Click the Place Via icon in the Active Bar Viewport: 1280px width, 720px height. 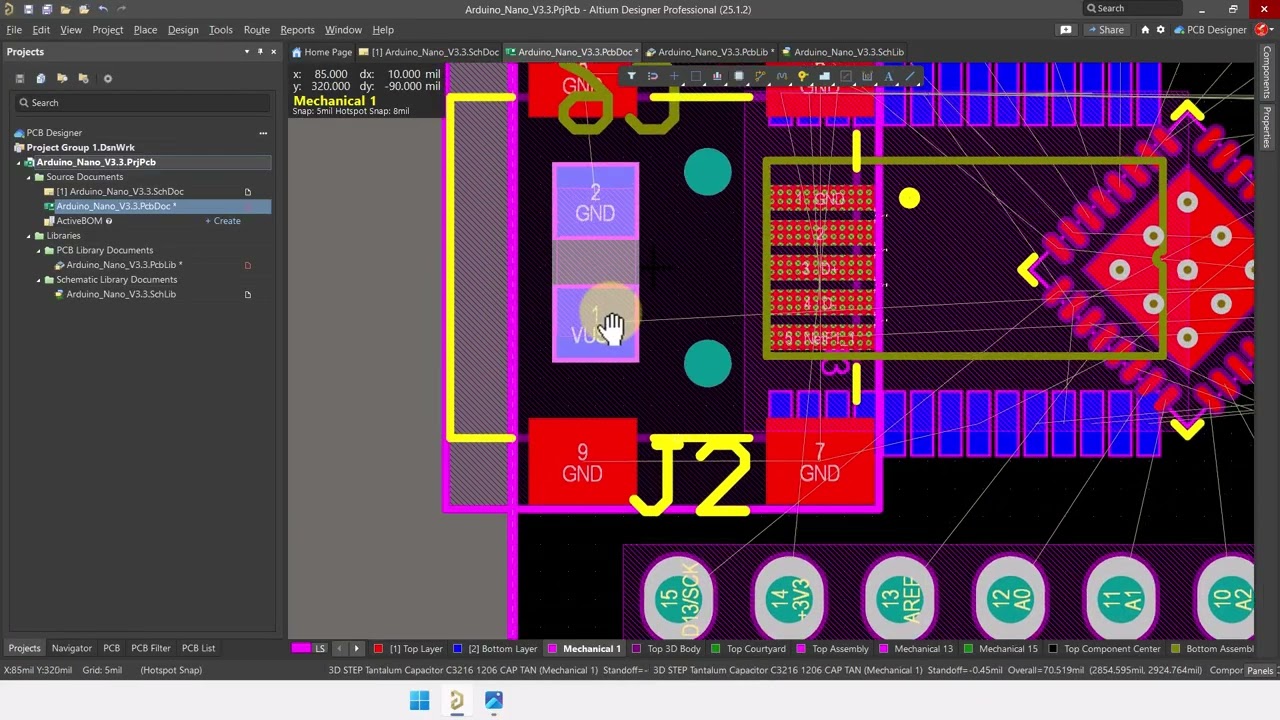point(803,76)
